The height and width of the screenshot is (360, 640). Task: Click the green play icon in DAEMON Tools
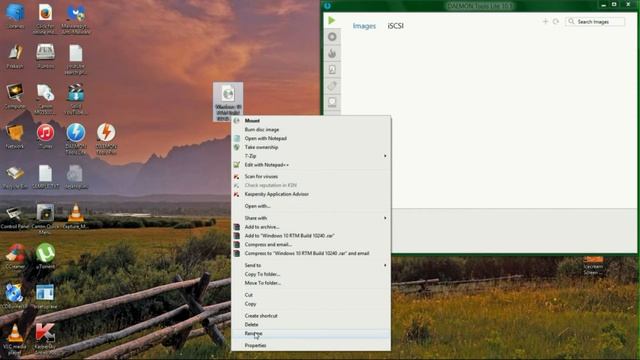pos(331,20)
